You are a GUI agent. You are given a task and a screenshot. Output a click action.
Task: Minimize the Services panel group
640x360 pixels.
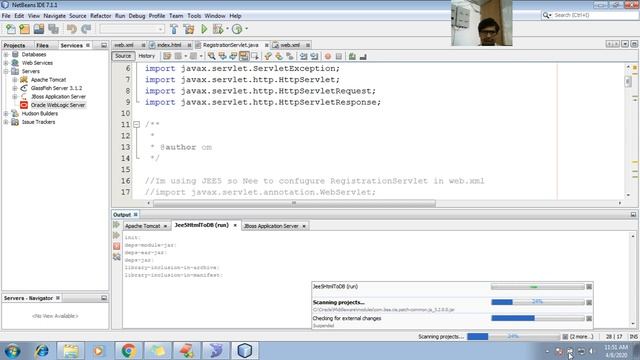coord(104,45)
